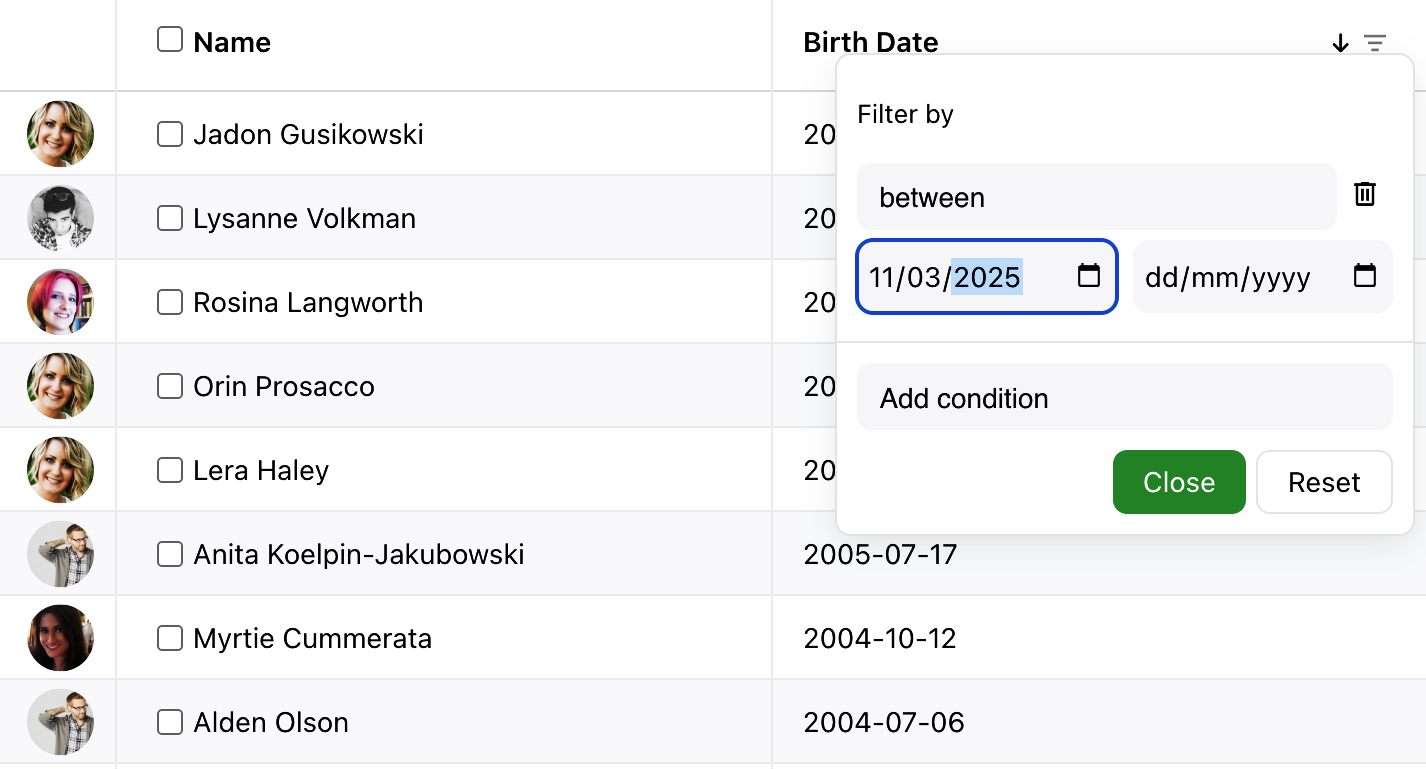The image size is (1426, 769).
Task: Click the descending sort arrow on Birth Date
Action: pyautogui.click(x=1339, y=43)
